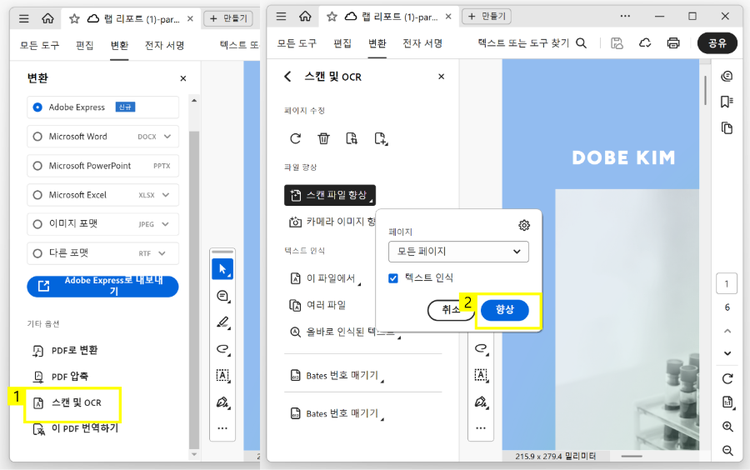Image resolution: width=750 pixels, height=470 pixels.
Task: Go to Home in right window
Action: pos(305,17)
